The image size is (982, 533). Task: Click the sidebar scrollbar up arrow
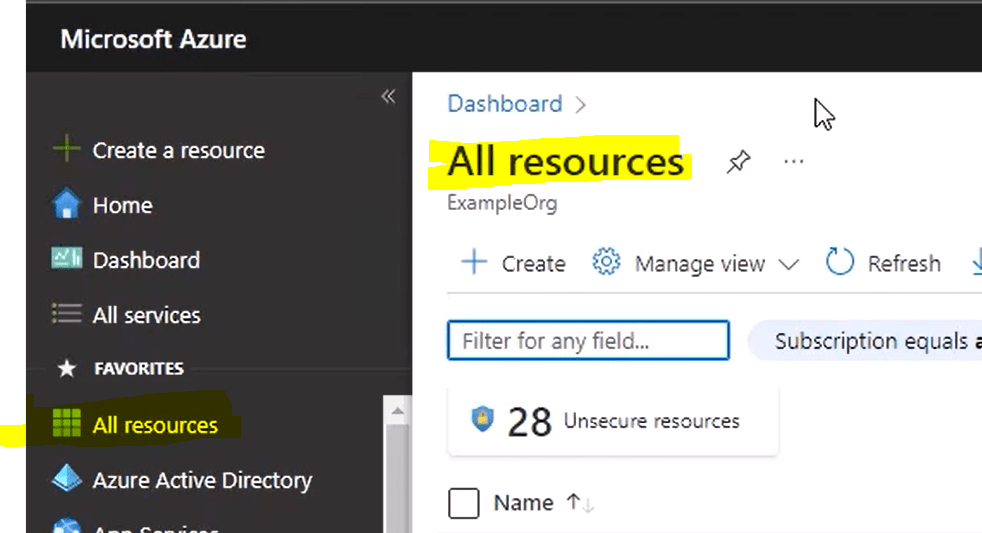(397, 411)
